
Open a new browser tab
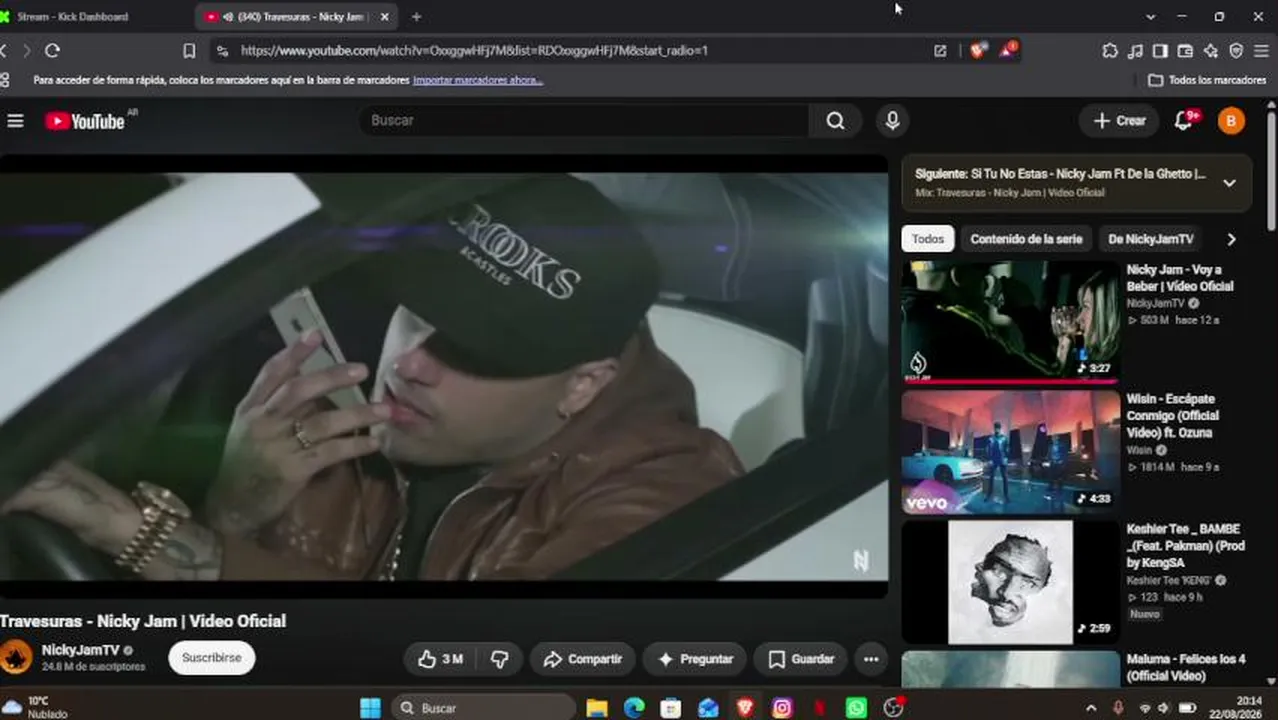tap(416, 17)
